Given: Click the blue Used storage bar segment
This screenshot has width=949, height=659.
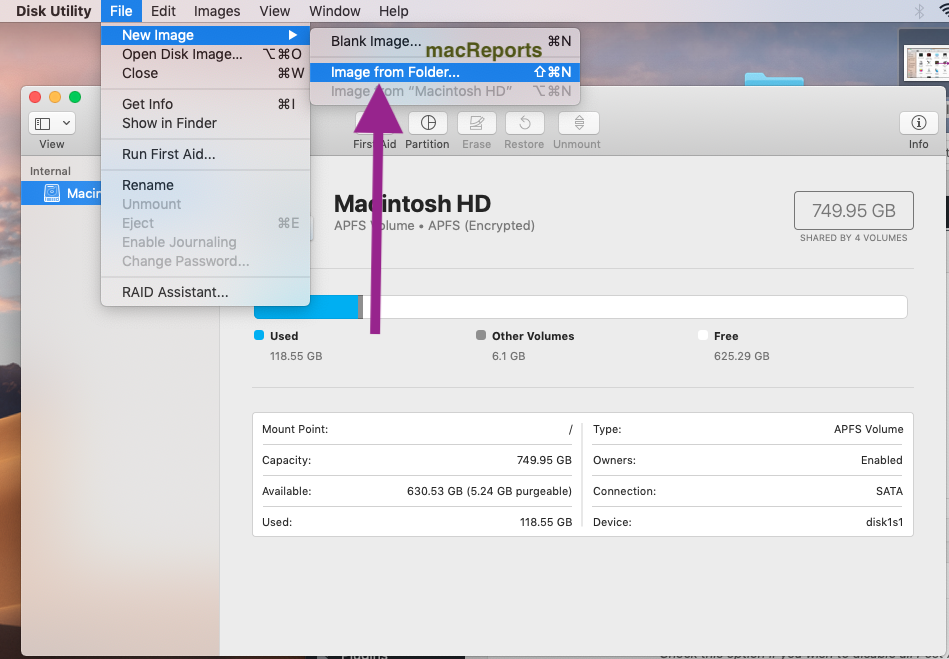Looking at the screenshot, I should 306,309.
